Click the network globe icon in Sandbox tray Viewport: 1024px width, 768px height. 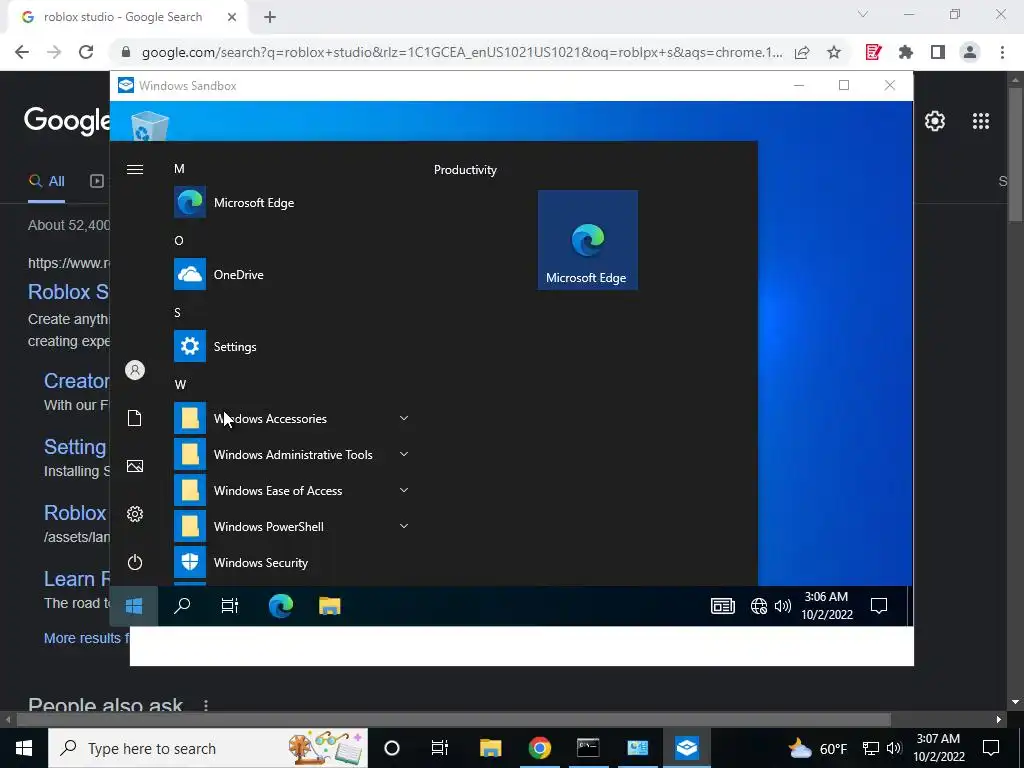tap(758, 607)
